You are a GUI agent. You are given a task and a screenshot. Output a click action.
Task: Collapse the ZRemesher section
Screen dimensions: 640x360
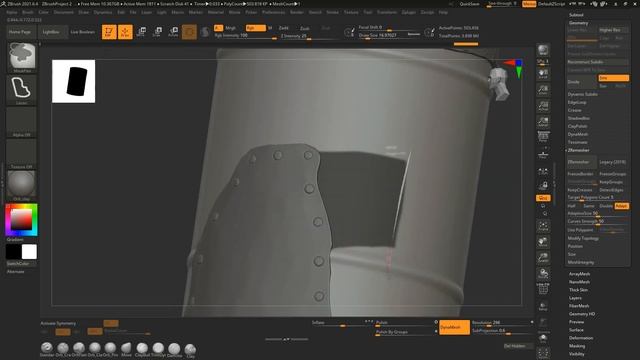[x=578, y=150]
